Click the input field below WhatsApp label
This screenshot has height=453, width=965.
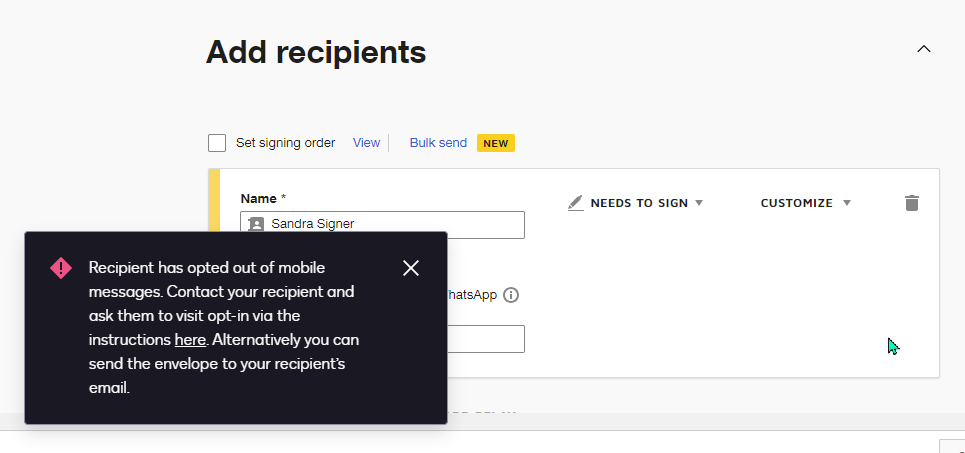point(485,339)
